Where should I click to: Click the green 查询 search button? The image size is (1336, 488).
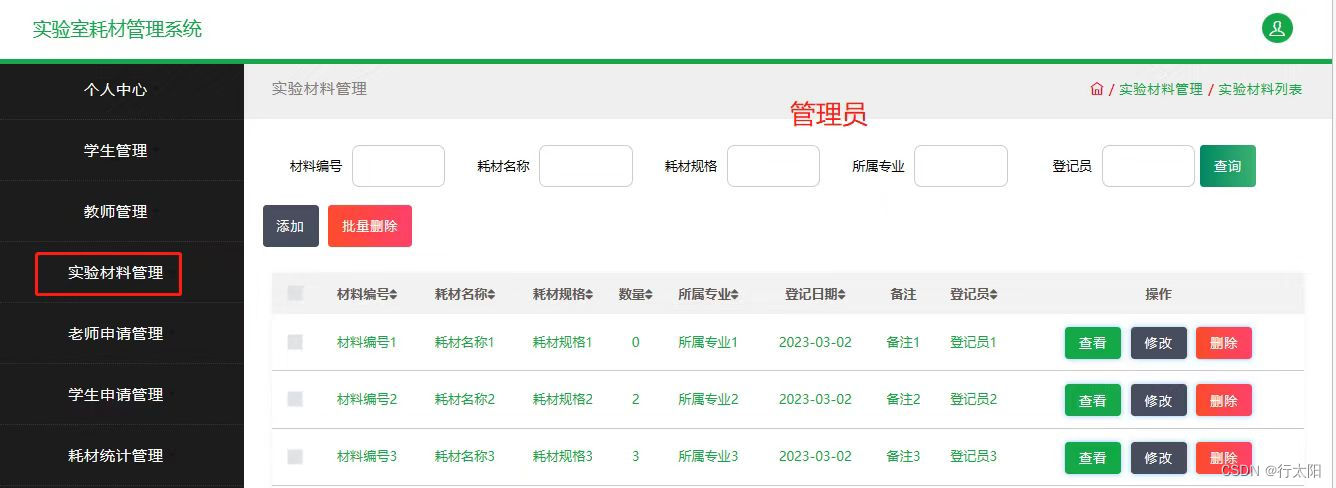point(1228,166)
